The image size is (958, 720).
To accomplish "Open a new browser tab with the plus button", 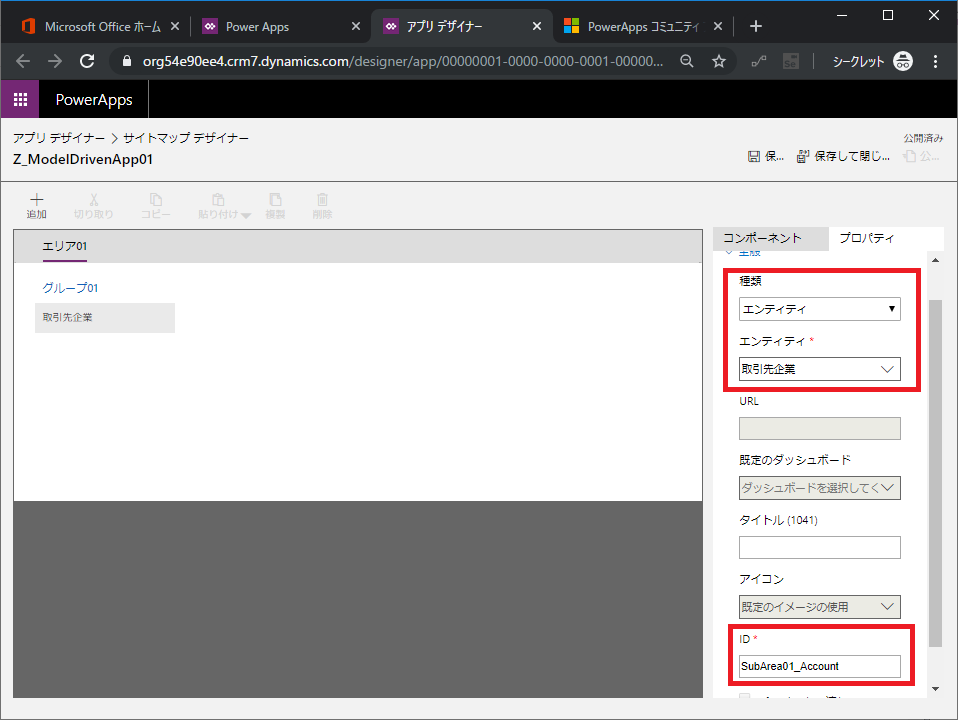I will coord(756,26).
